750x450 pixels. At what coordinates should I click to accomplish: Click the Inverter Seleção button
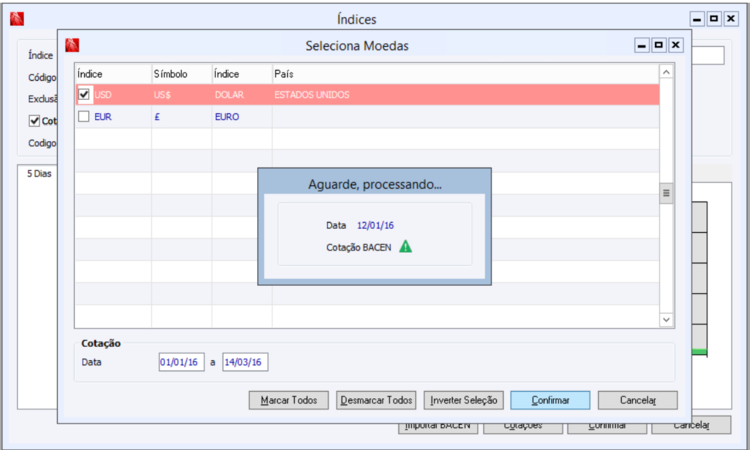coord(464,400)
